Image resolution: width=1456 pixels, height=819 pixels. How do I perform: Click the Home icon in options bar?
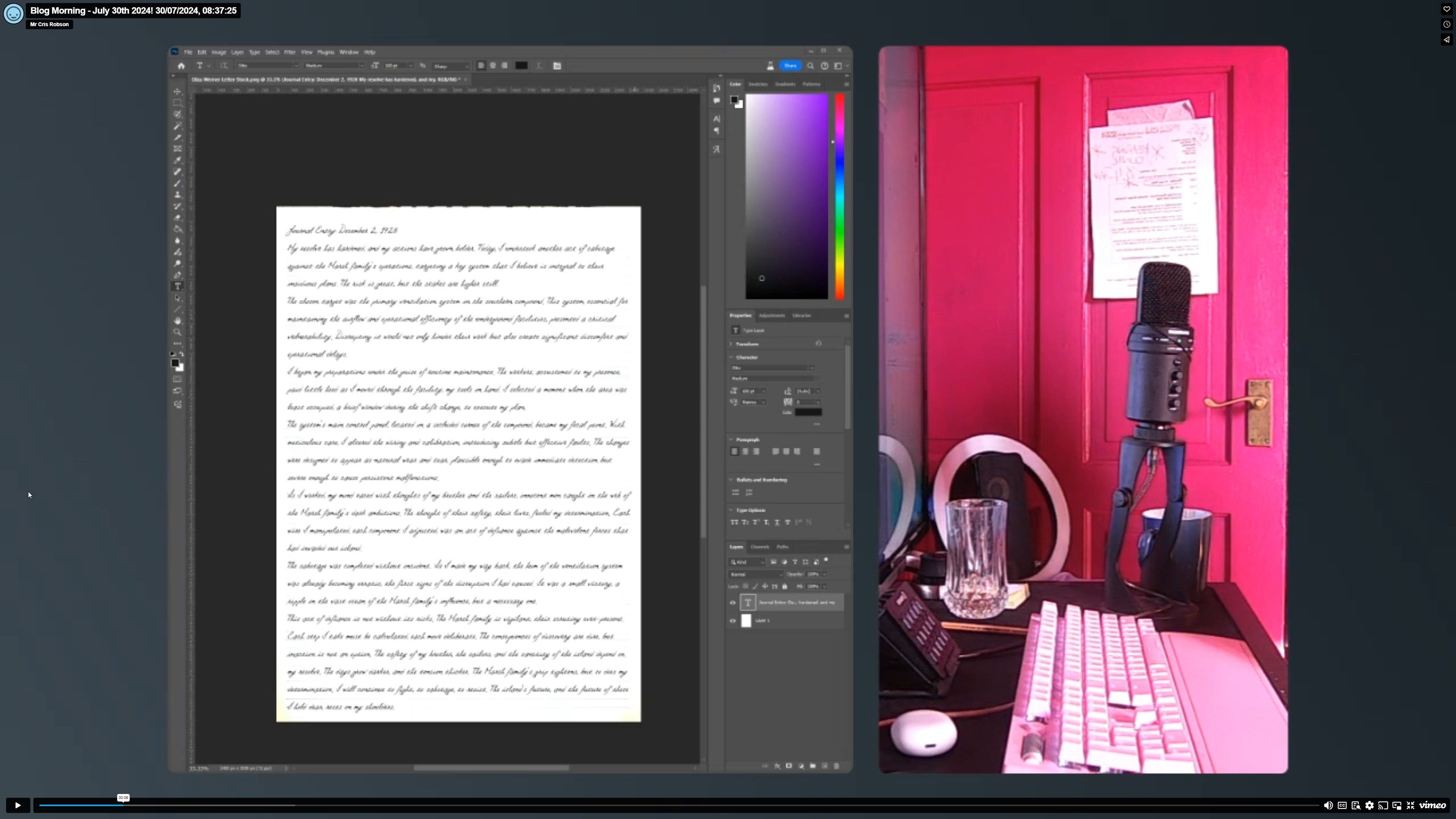[181, 66]
